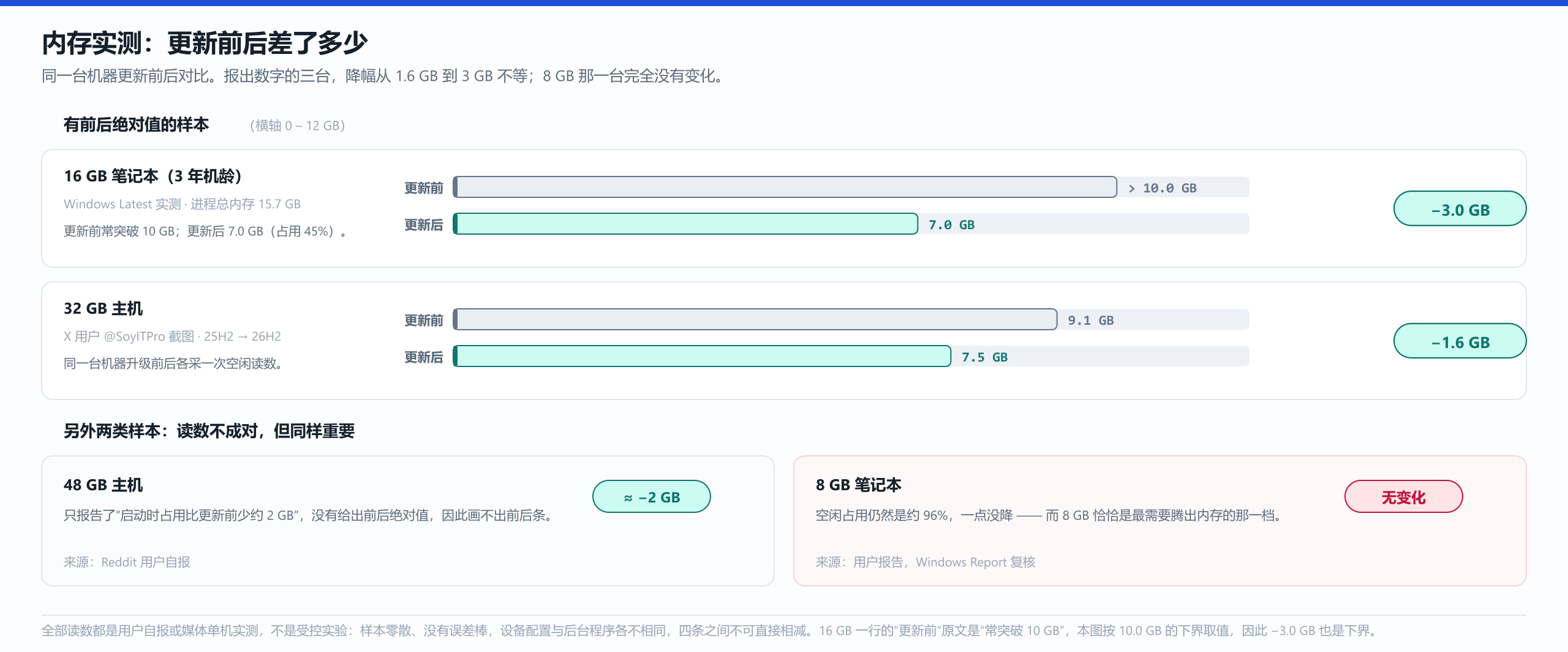Image resolution: width=1568 pixels, height=652 pixels.
Task: Click the 更新后 label in the 32 GB card
Action: (424, 357)
